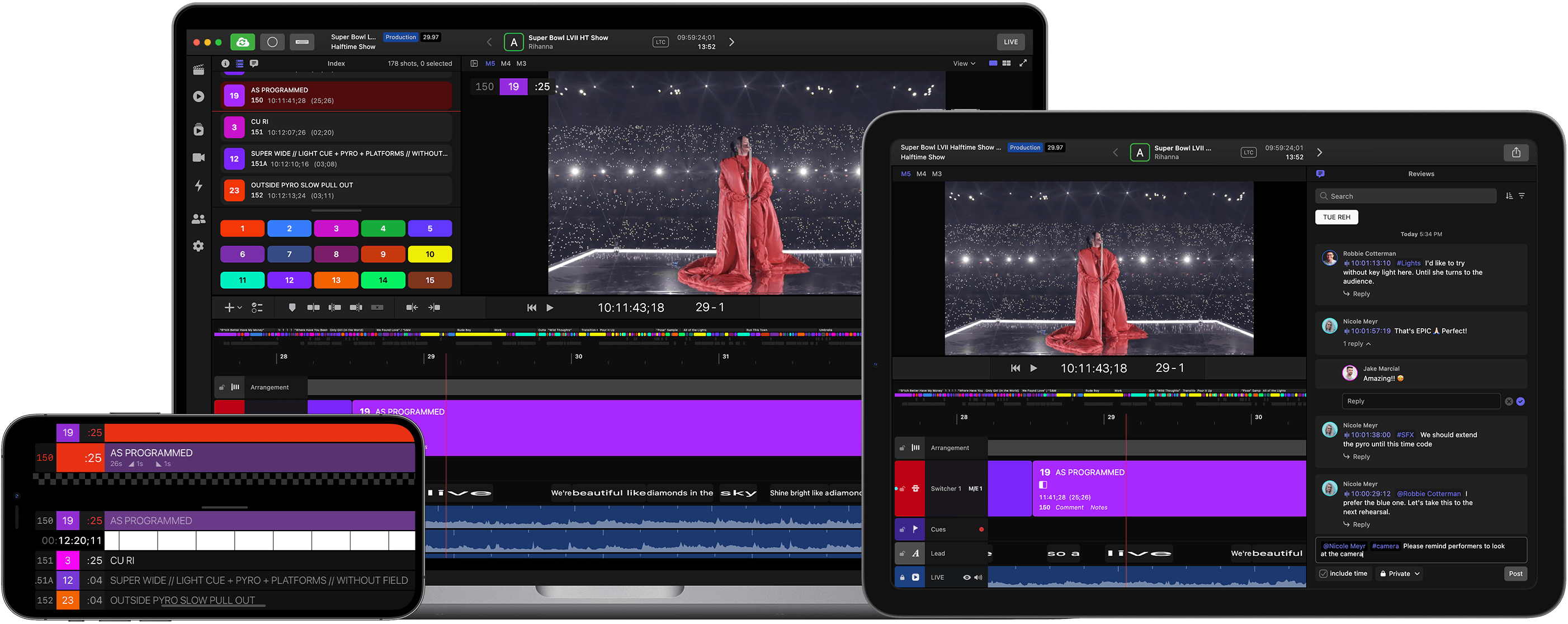Open the lightning bolt icon in MacBook sidebar
Viewport: 1568px width, 624px height.
[x=199, y=186]
